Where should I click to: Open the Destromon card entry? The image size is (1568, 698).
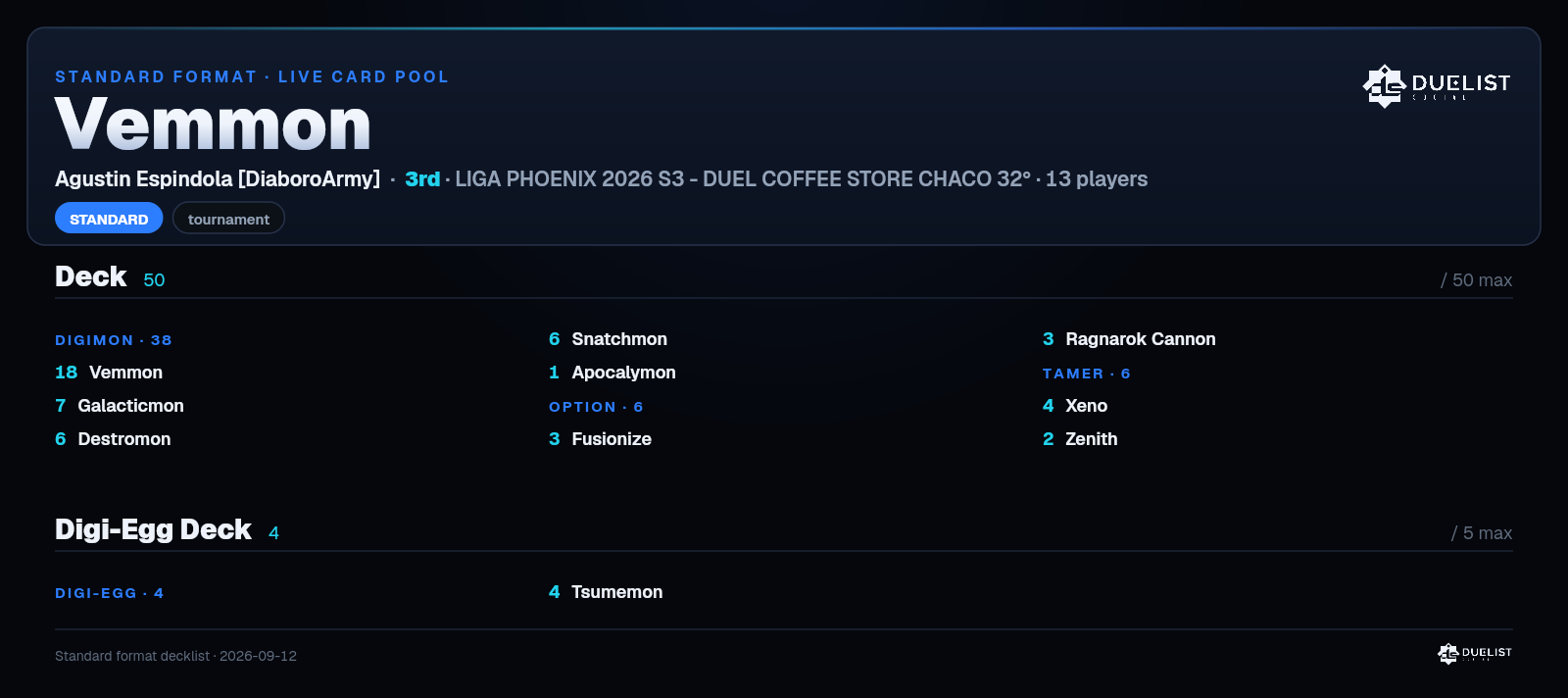[x=113, y=439]
